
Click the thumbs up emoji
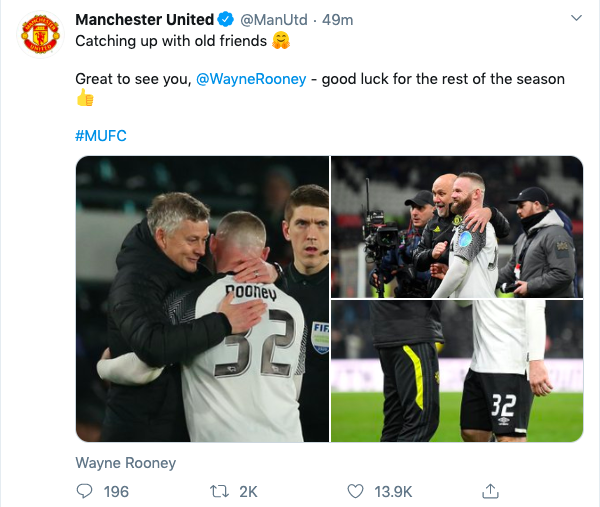pos(85,99)
